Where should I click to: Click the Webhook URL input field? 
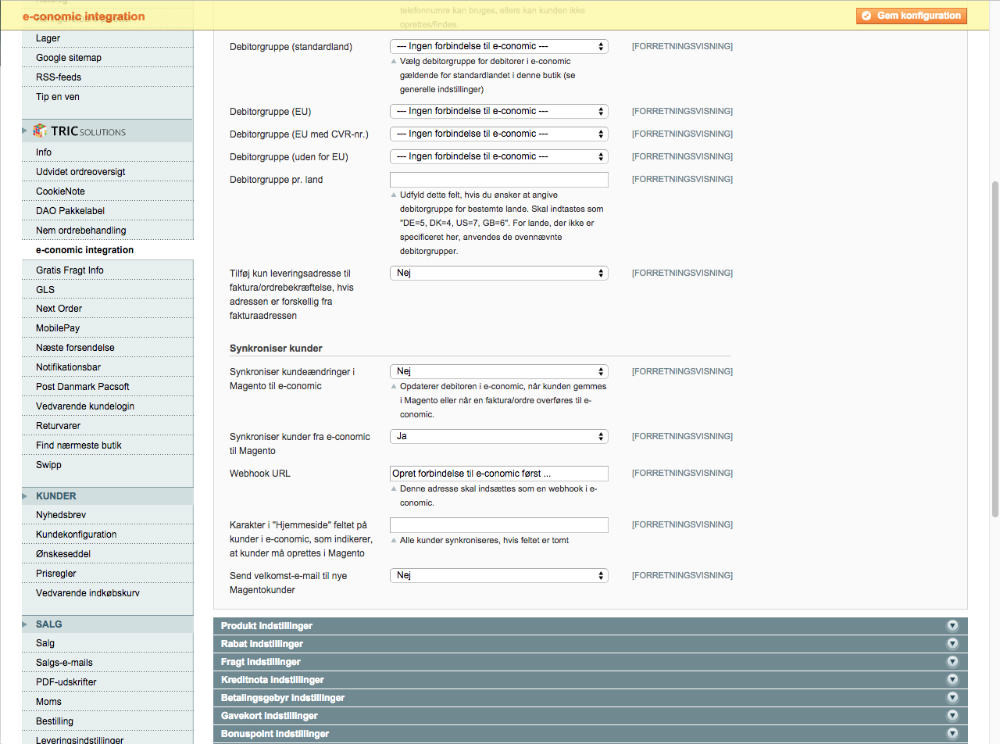click(x=498, y=471)
